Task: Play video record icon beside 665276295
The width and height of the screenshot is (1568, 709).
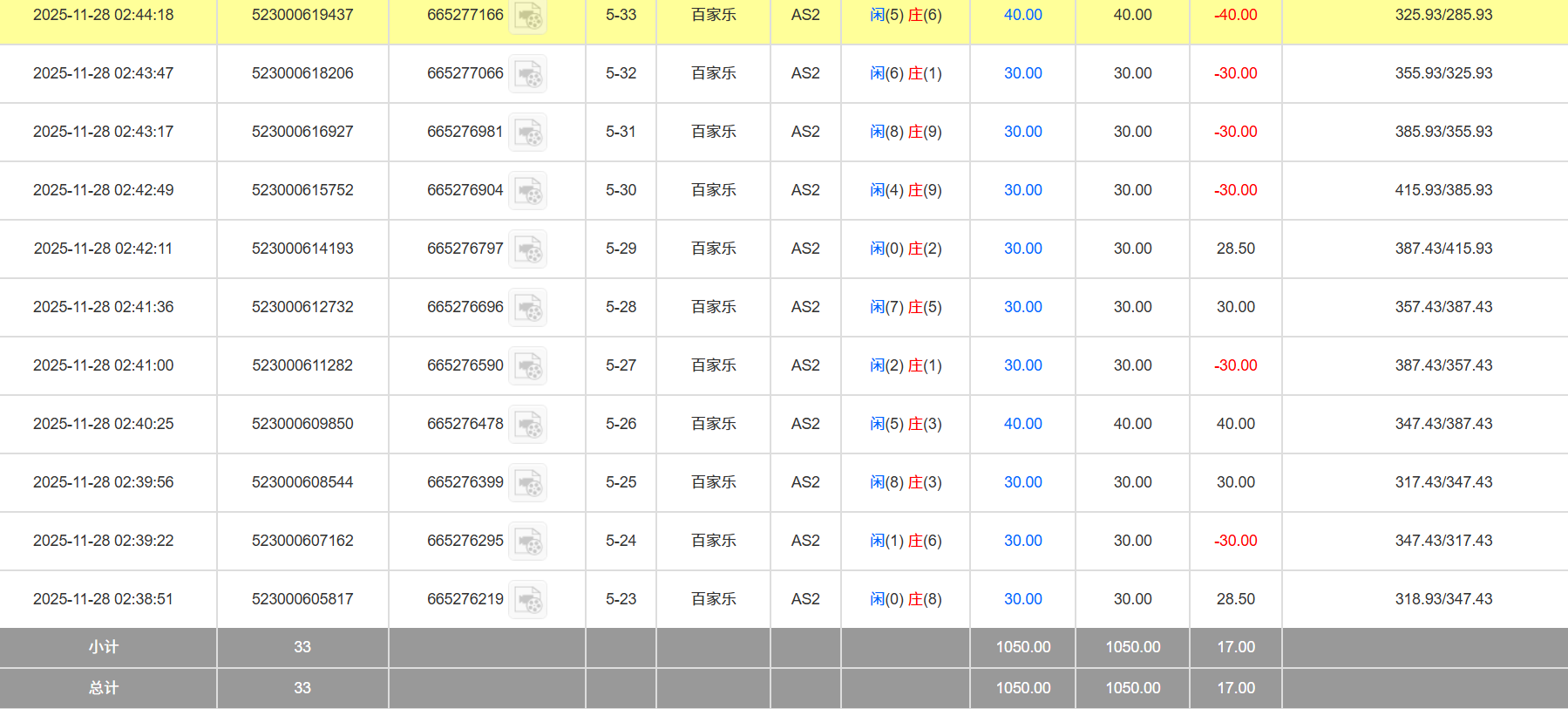Action: (x=528, y=542)
